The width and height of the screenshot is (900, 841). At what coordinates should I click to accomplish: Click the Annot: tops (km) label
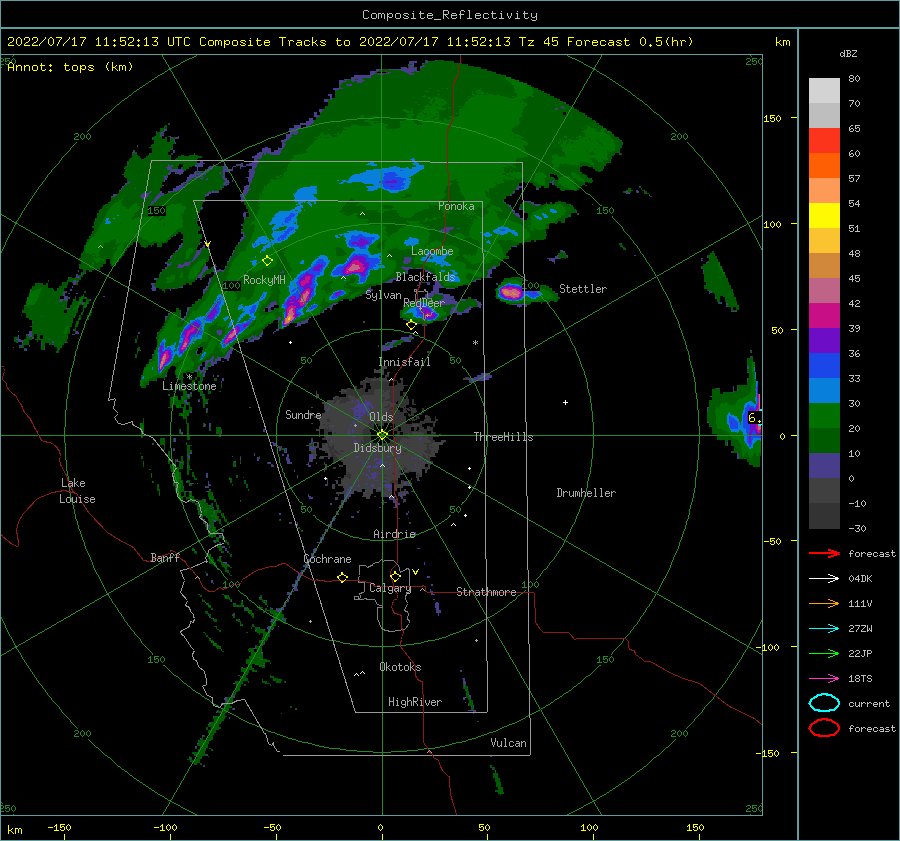[70, 67]
